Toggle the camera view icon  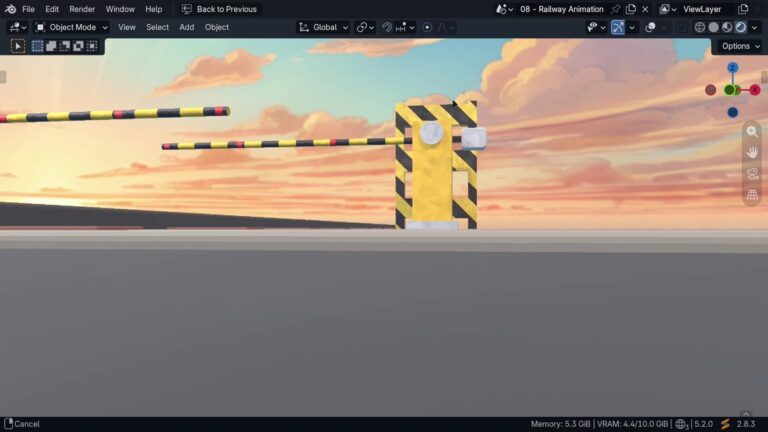click(x=752, y=173)
